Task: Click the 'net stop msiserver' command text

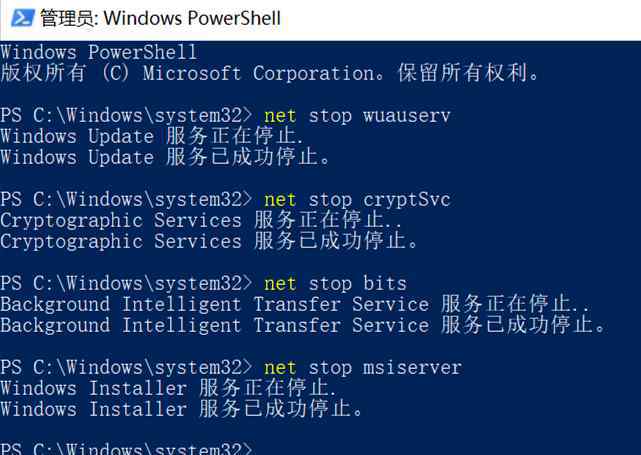Action: tap(363, 368)
